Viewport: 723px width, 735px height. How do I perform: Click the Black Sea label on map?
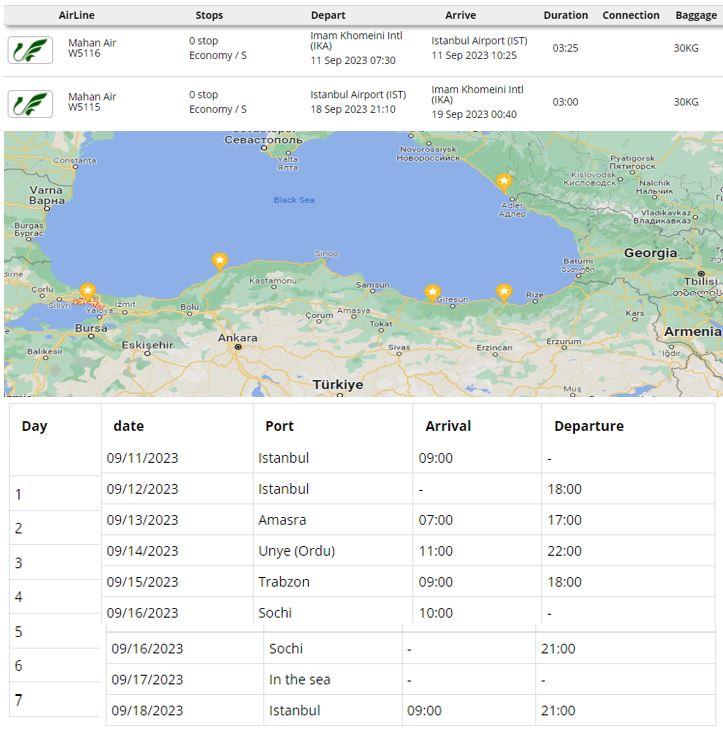294,200
